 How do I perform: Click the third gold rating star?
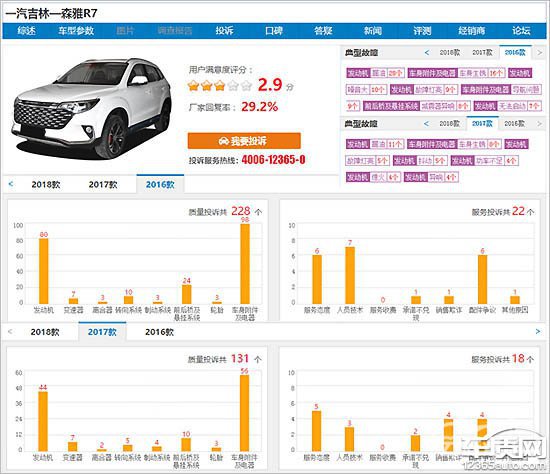(220, 85)
